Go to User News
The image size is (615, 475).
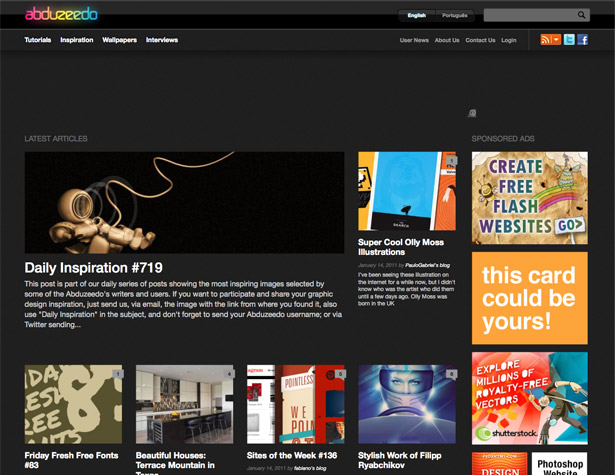point(414,40)
